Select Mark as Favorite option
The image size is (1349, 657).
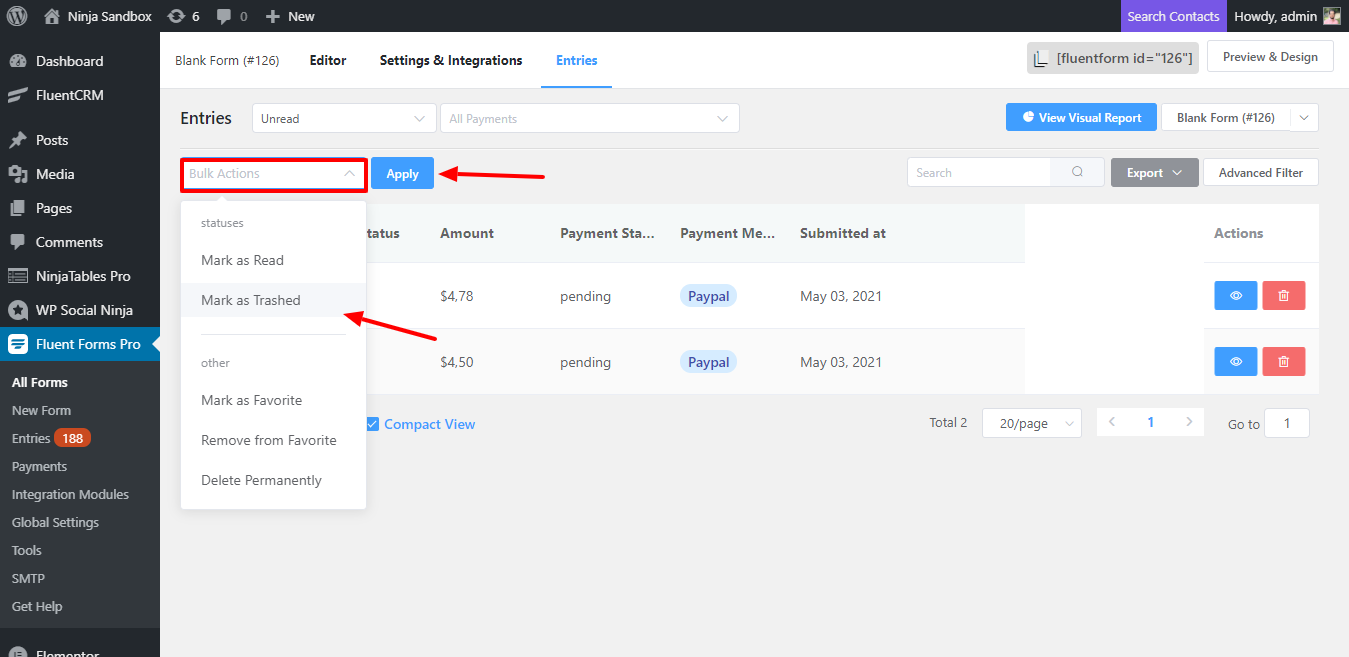(273, 400)
